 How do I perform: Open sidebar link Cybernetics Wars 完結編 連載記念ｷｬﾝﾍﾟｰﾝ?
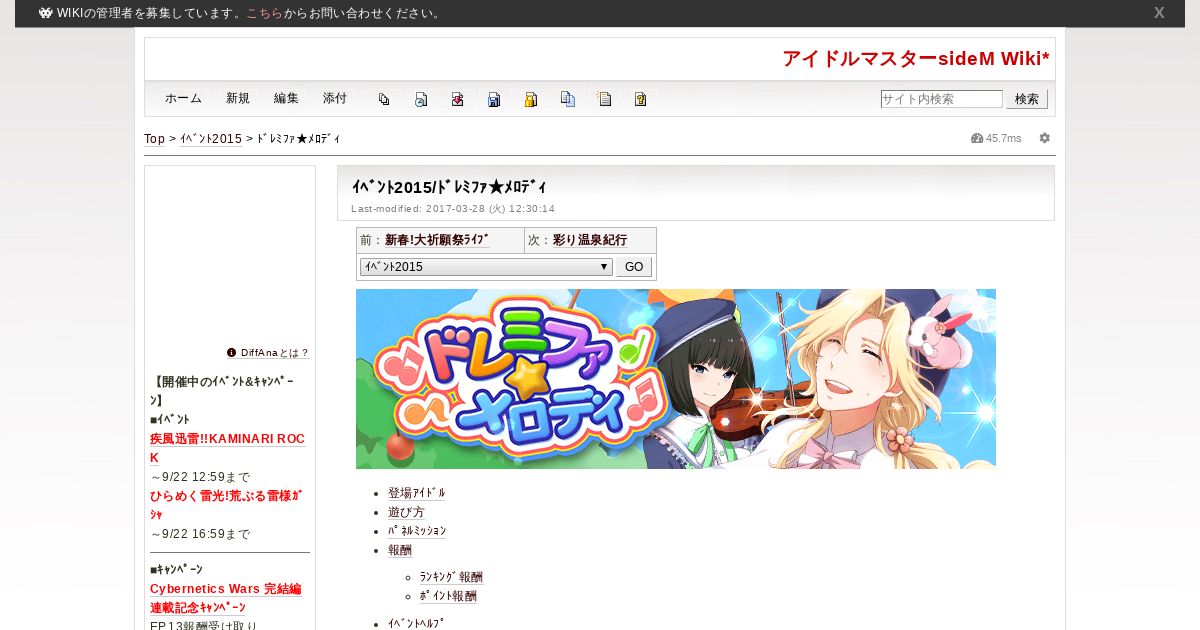pyautogui.click(x=226, y=598)
